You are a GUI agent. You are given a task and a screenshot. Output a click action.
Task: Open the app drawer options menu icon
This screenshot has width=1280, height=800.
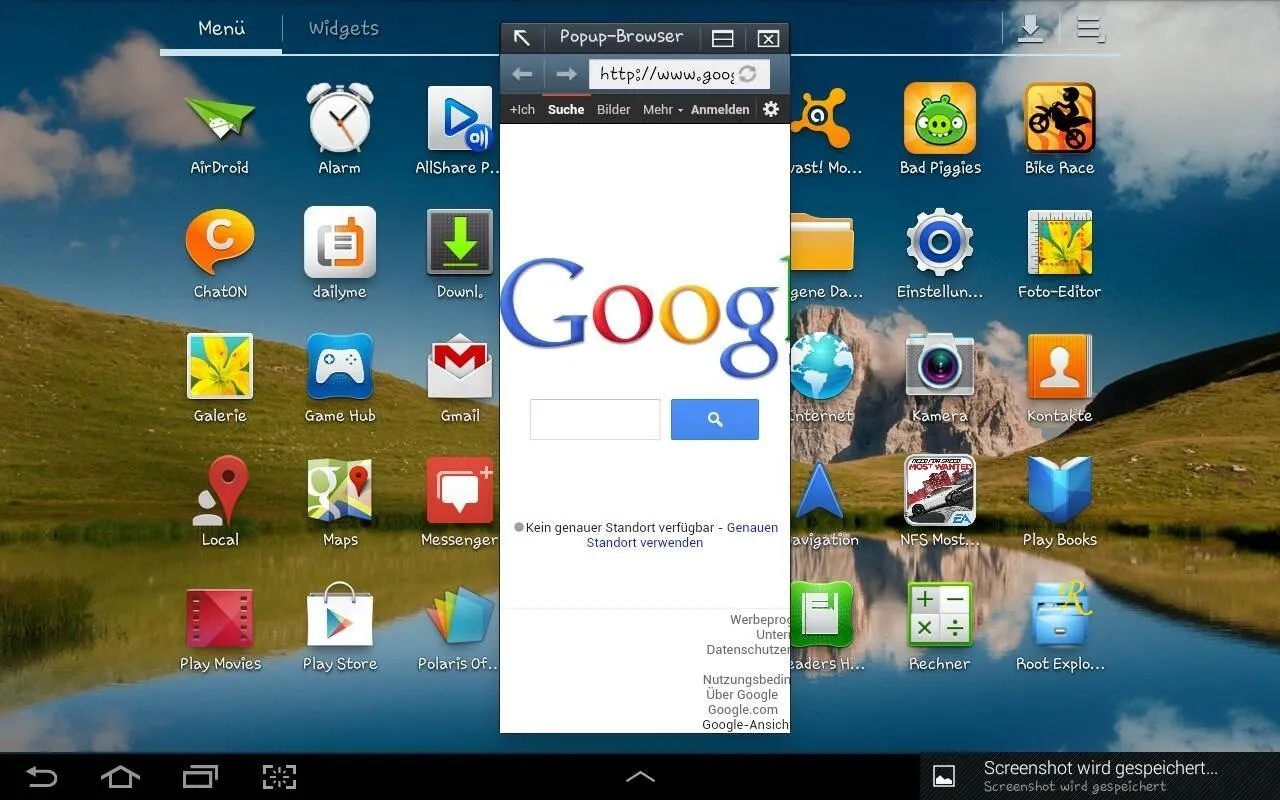click(1090, 29)
